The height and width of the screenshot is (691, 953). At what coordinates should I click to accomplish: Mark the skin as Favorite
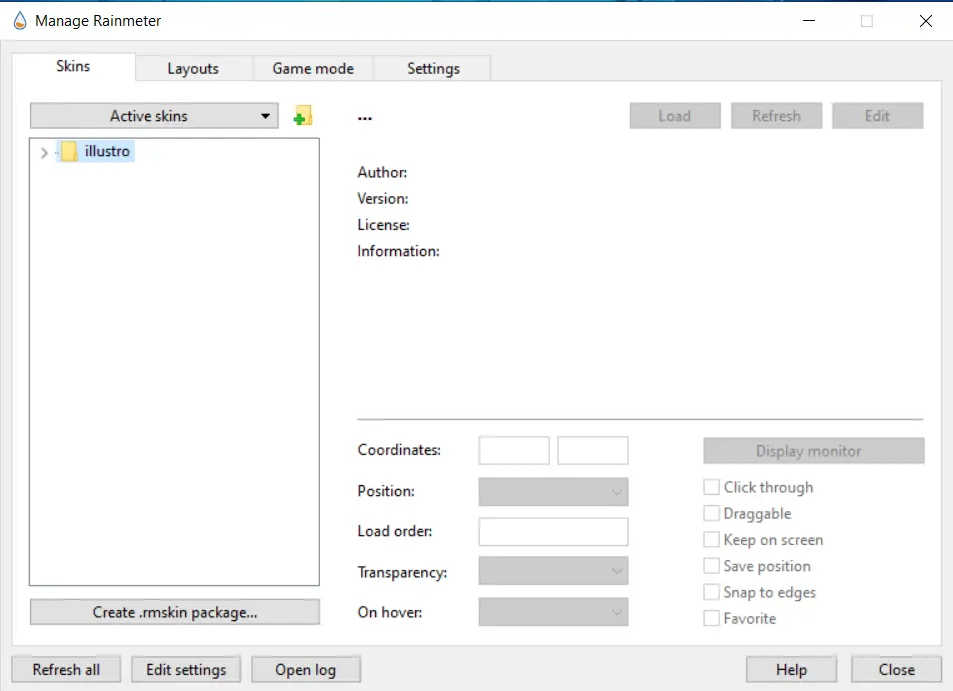[712, 618]
